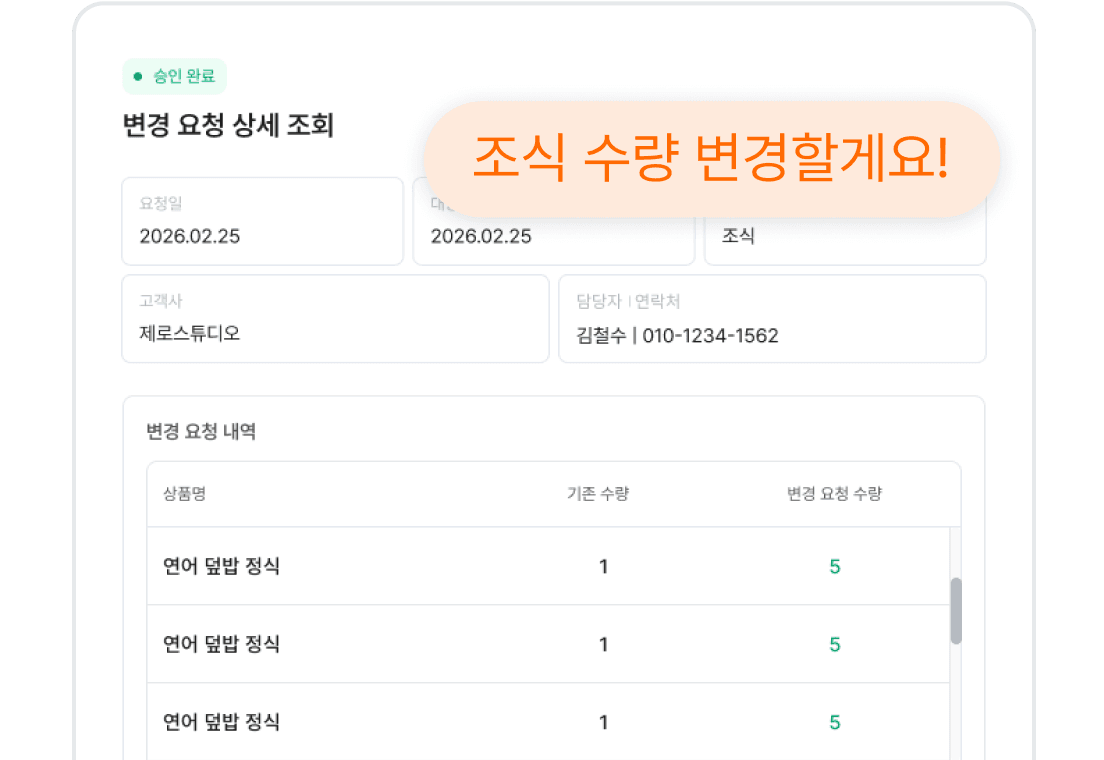The height and width of the screenshot is (760, 1104).
Task: Click the 변경 요청 수량 column header
Action: [834, 494]
